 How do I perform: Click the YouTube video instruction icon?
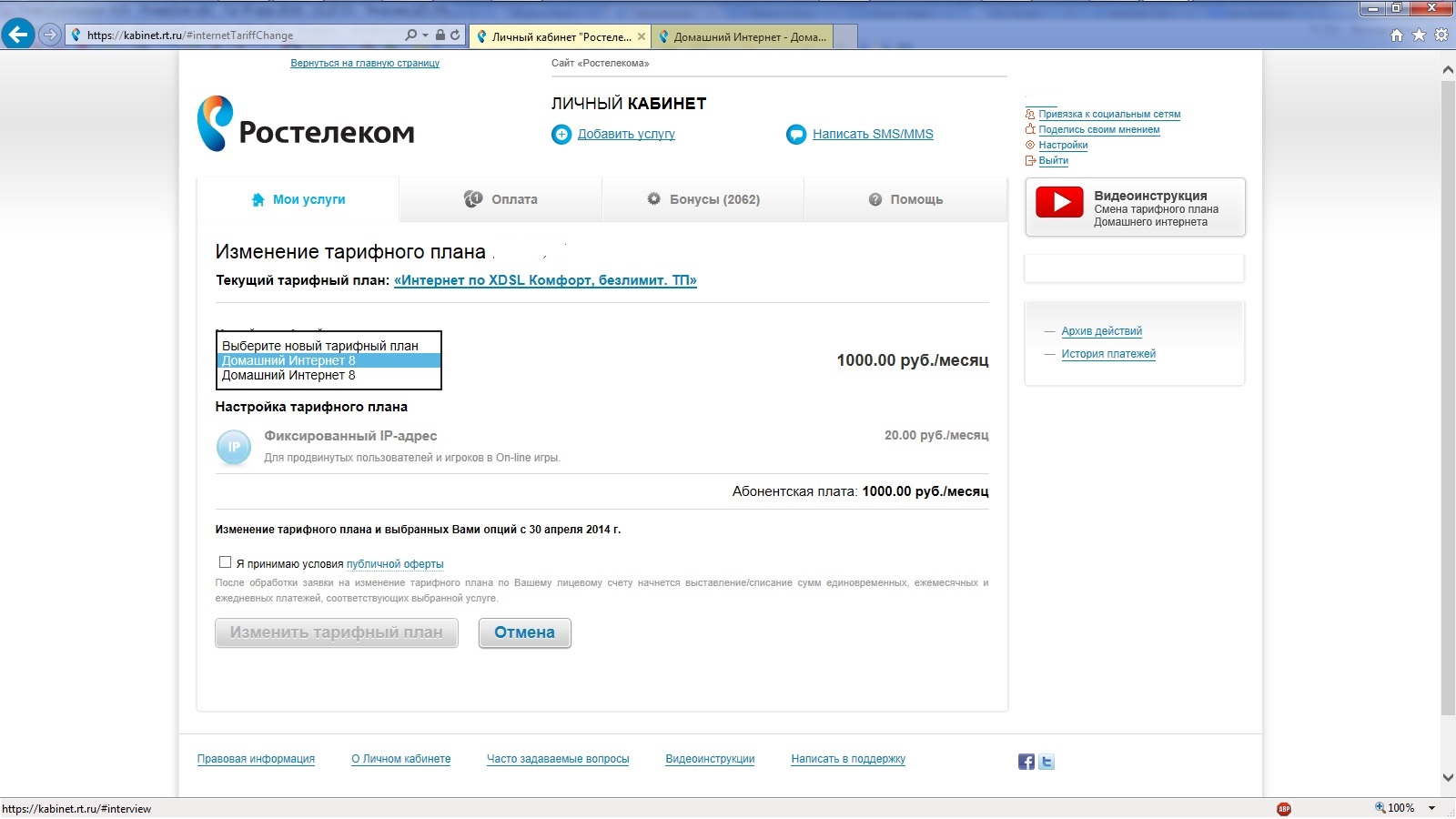tap(1060, 202)
